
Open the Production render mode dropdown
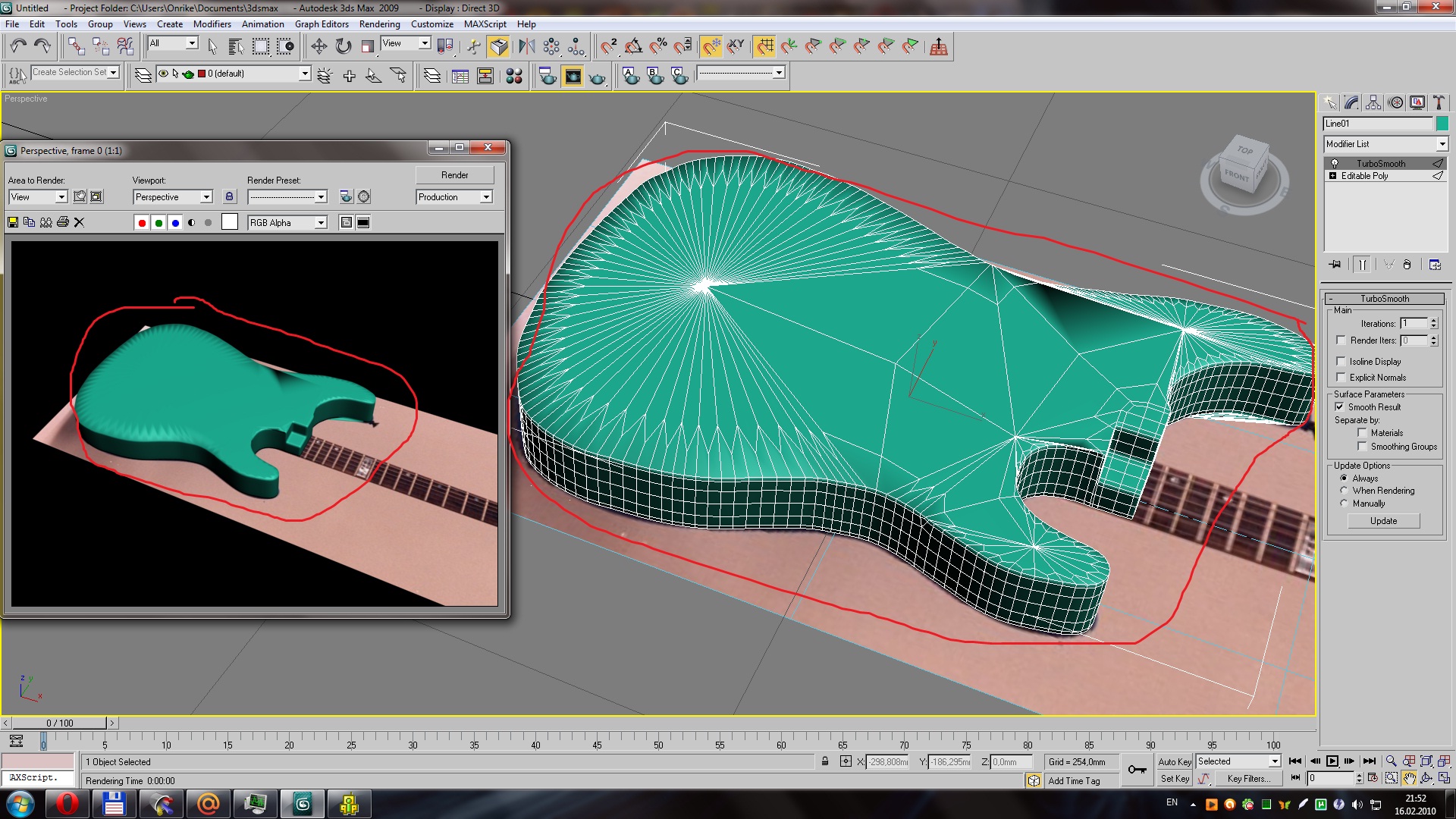(486, 197)
